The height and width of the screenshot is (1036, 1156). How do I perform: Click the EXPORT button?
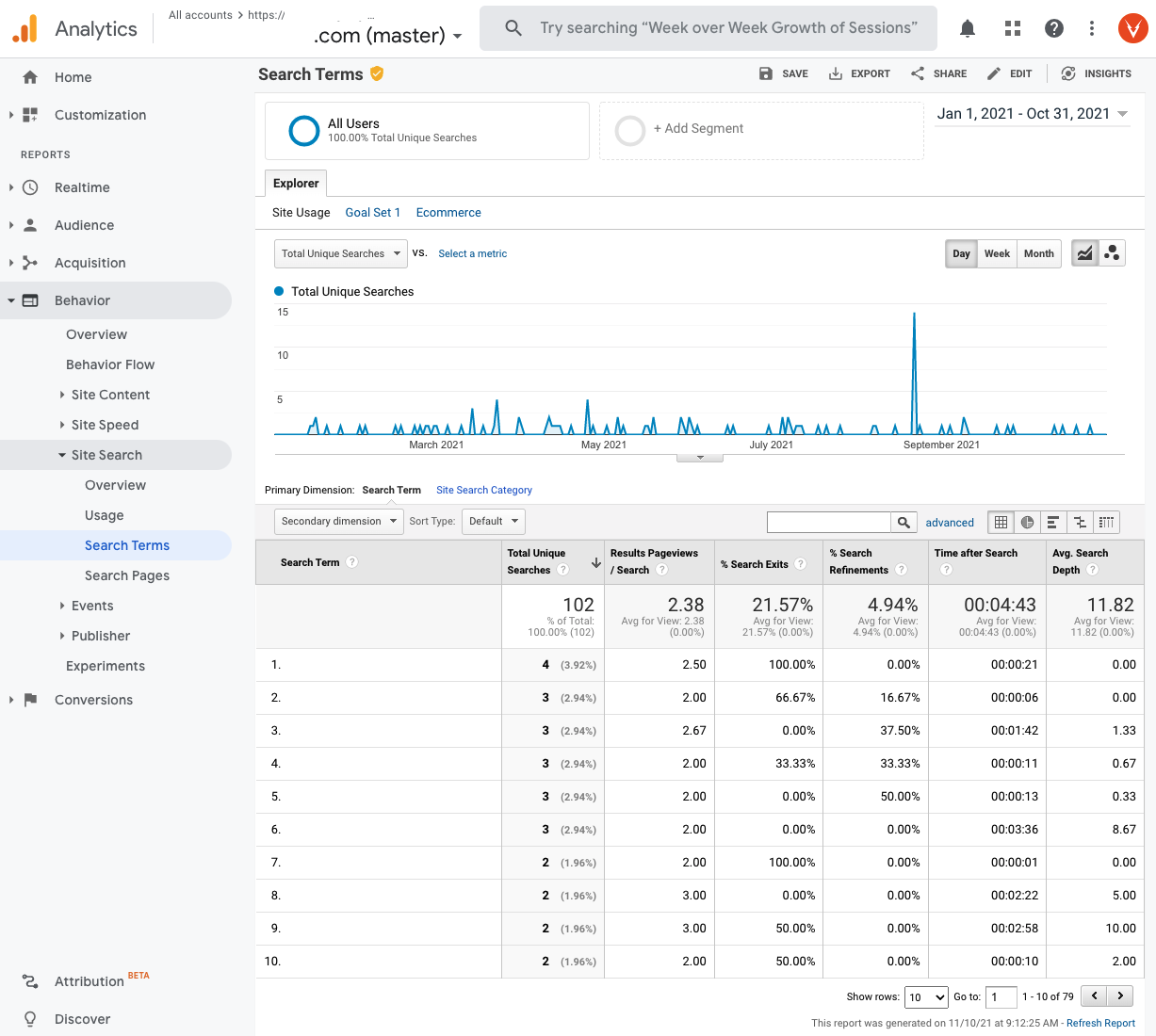pyautogui.click(x=859, y=73)
